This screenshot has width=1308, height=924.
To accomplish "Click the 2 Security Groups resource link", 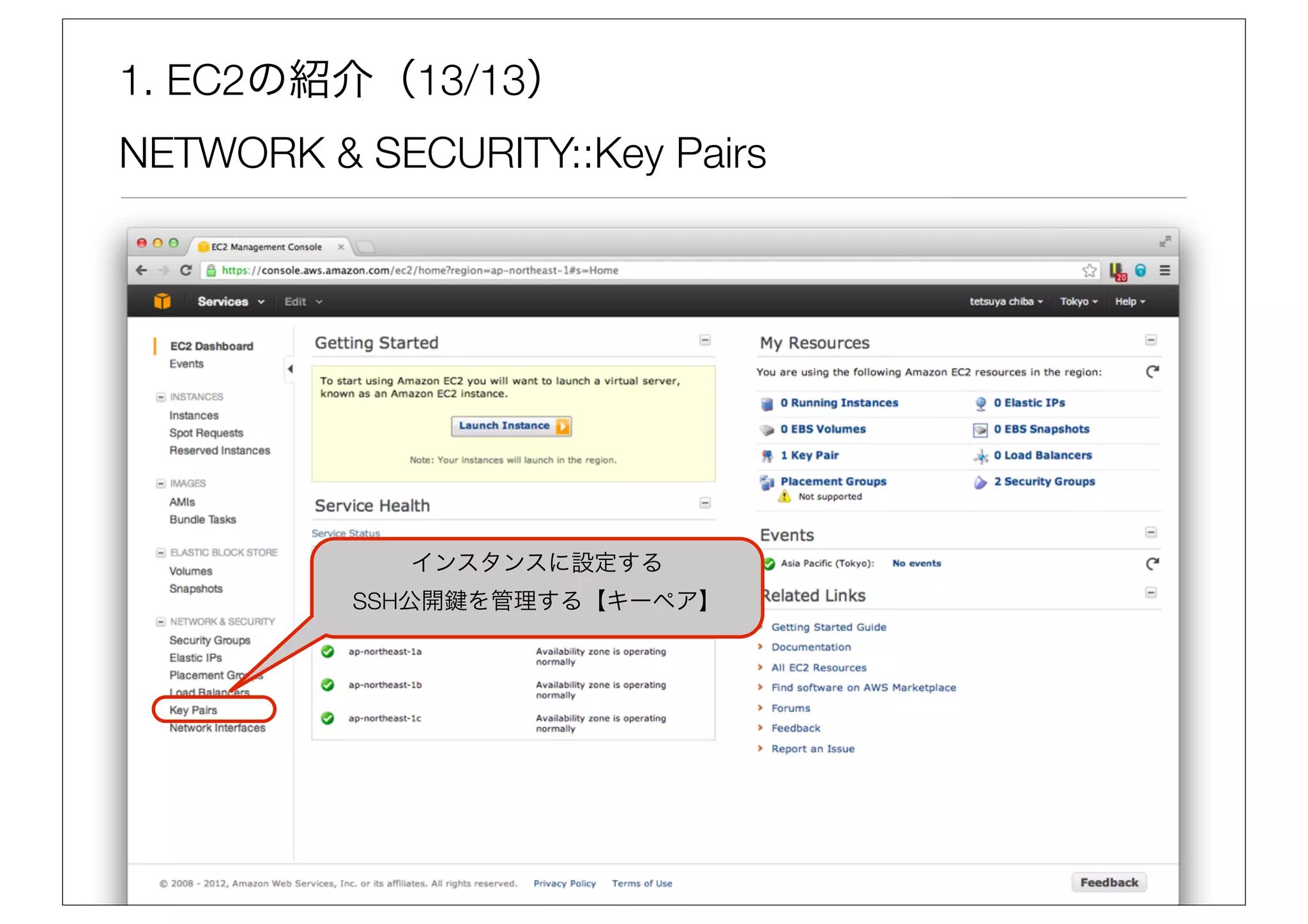I will pos(1044,481).
